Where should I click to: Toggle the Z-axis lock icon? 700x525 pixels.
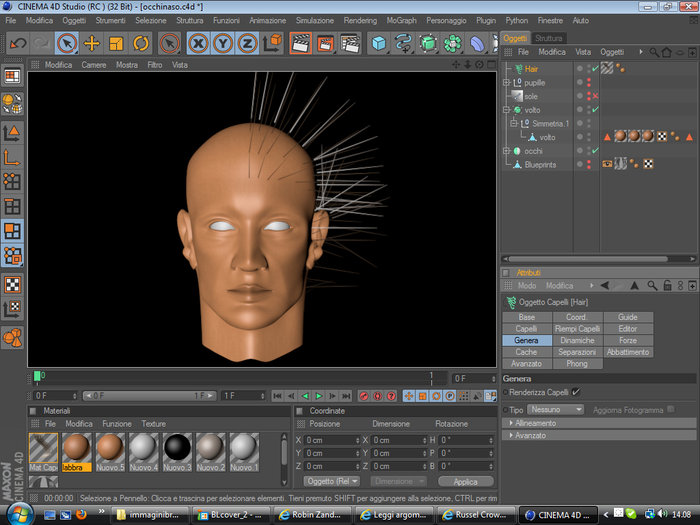click(x=246, y=43)
